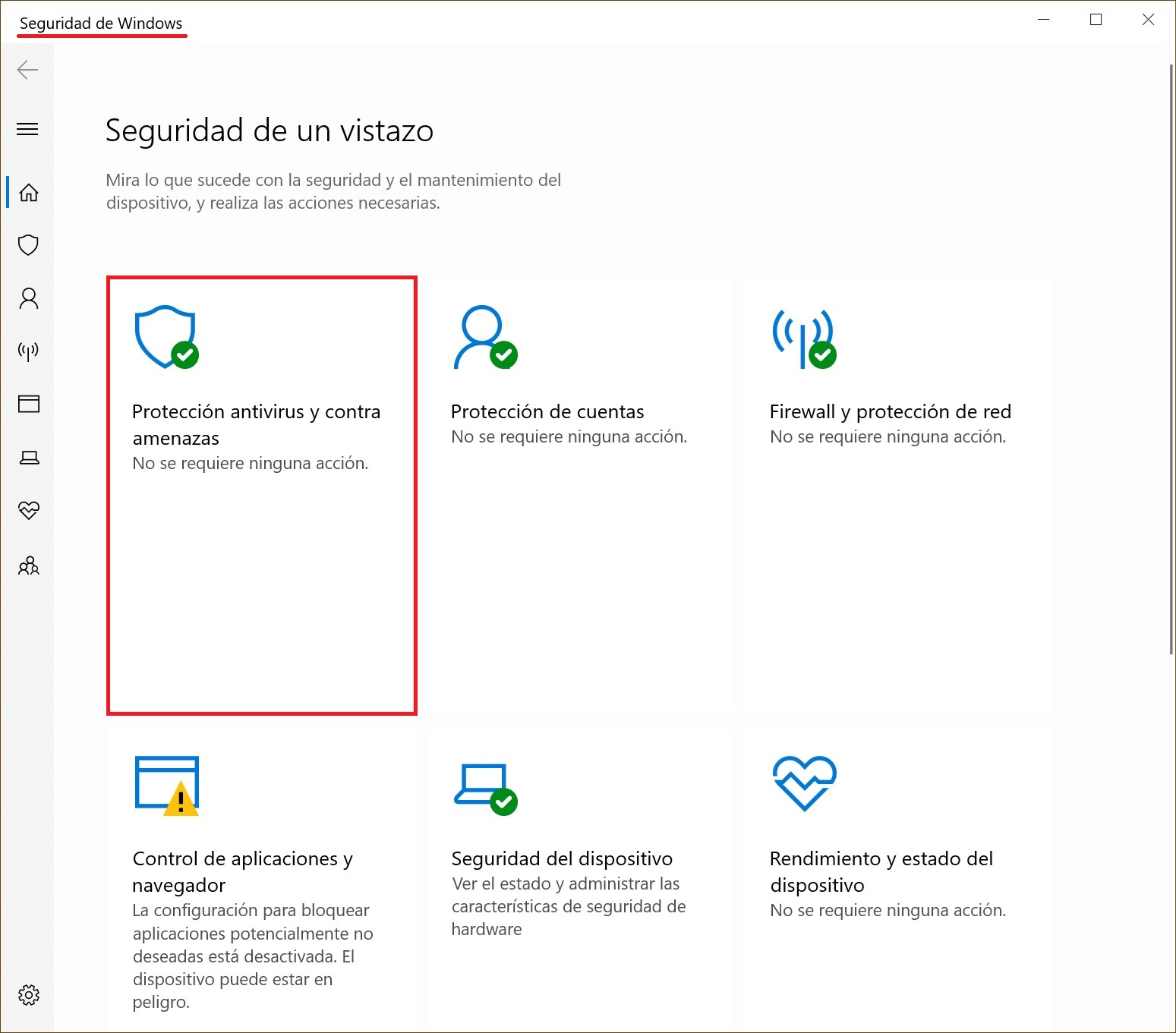Click the Firewall y protección de red heading
The height and width of the screenshot is (1033, 1176).
(x=890, y=412)
